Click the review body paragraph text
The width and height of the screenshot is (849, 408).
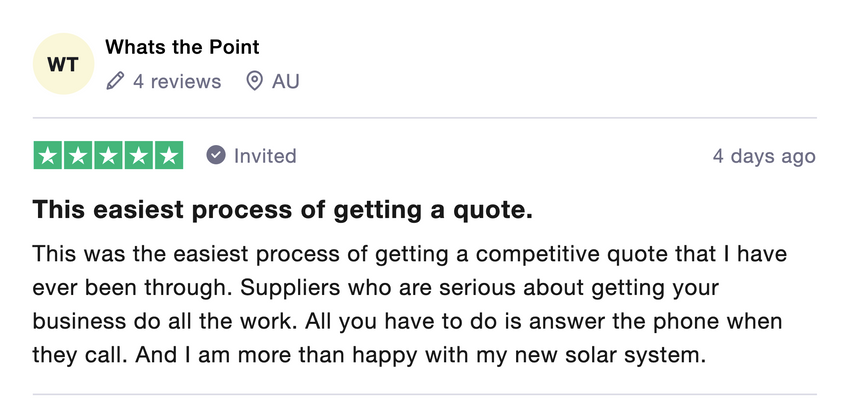tap(410, 305)
